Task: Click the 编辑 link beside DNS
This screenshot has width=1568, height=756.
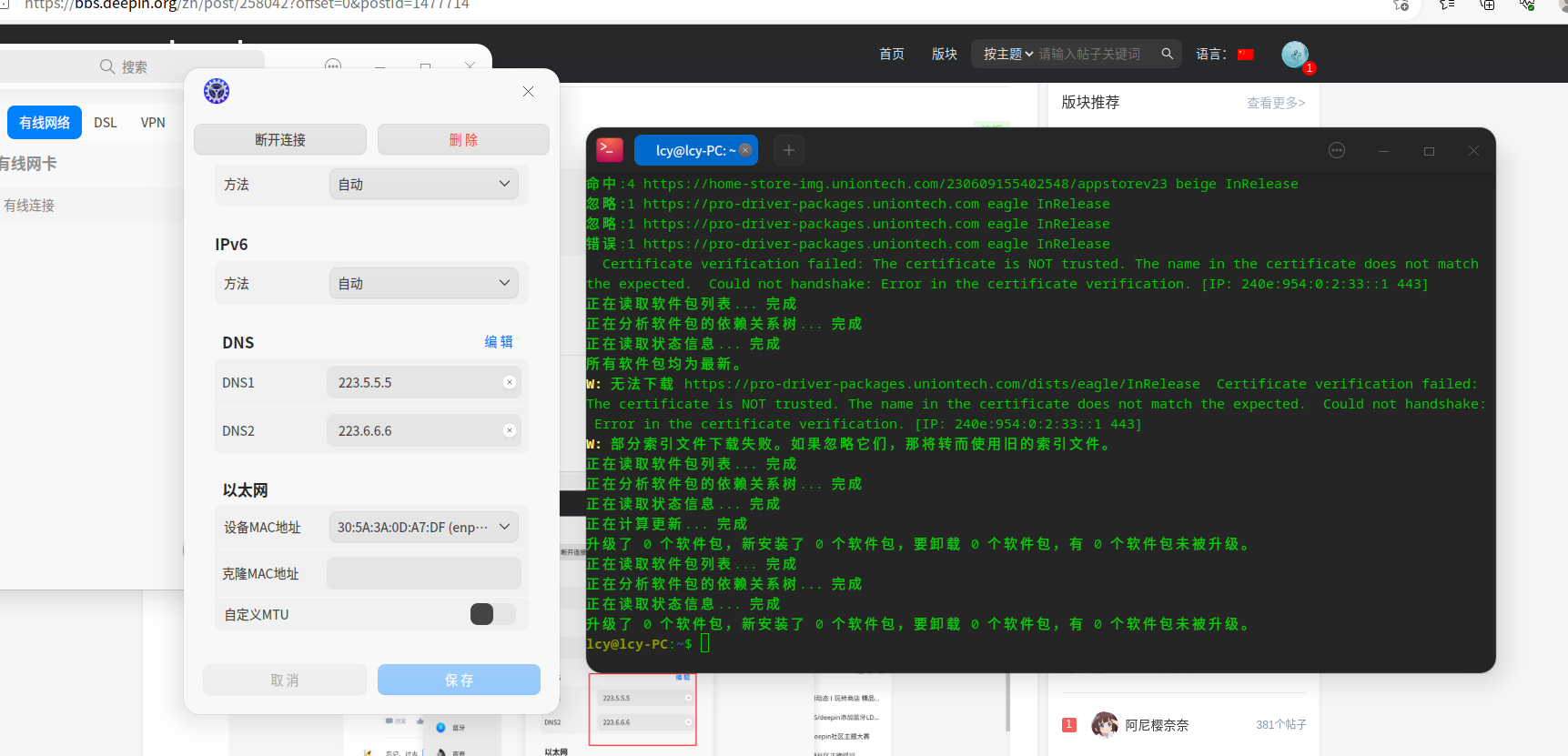Action: pos(499,342)
